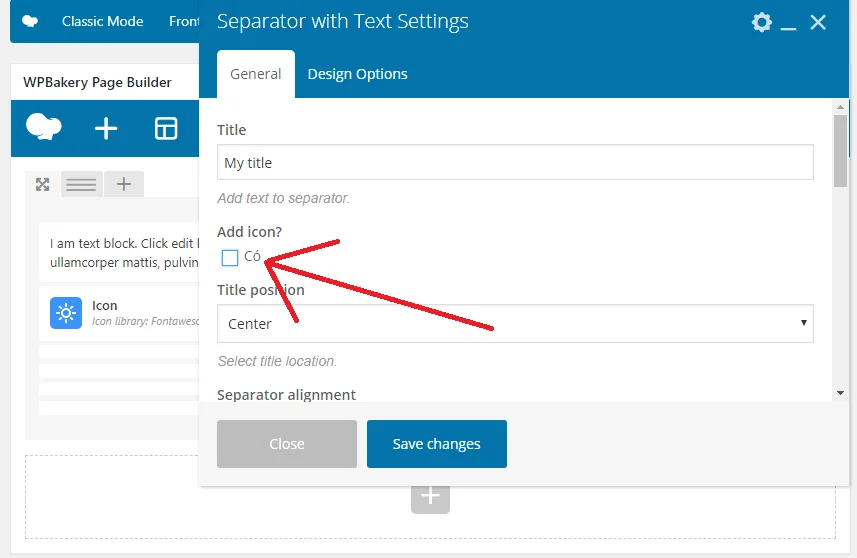Click the row fullscreen expand arrows icon

coord(43,185)
